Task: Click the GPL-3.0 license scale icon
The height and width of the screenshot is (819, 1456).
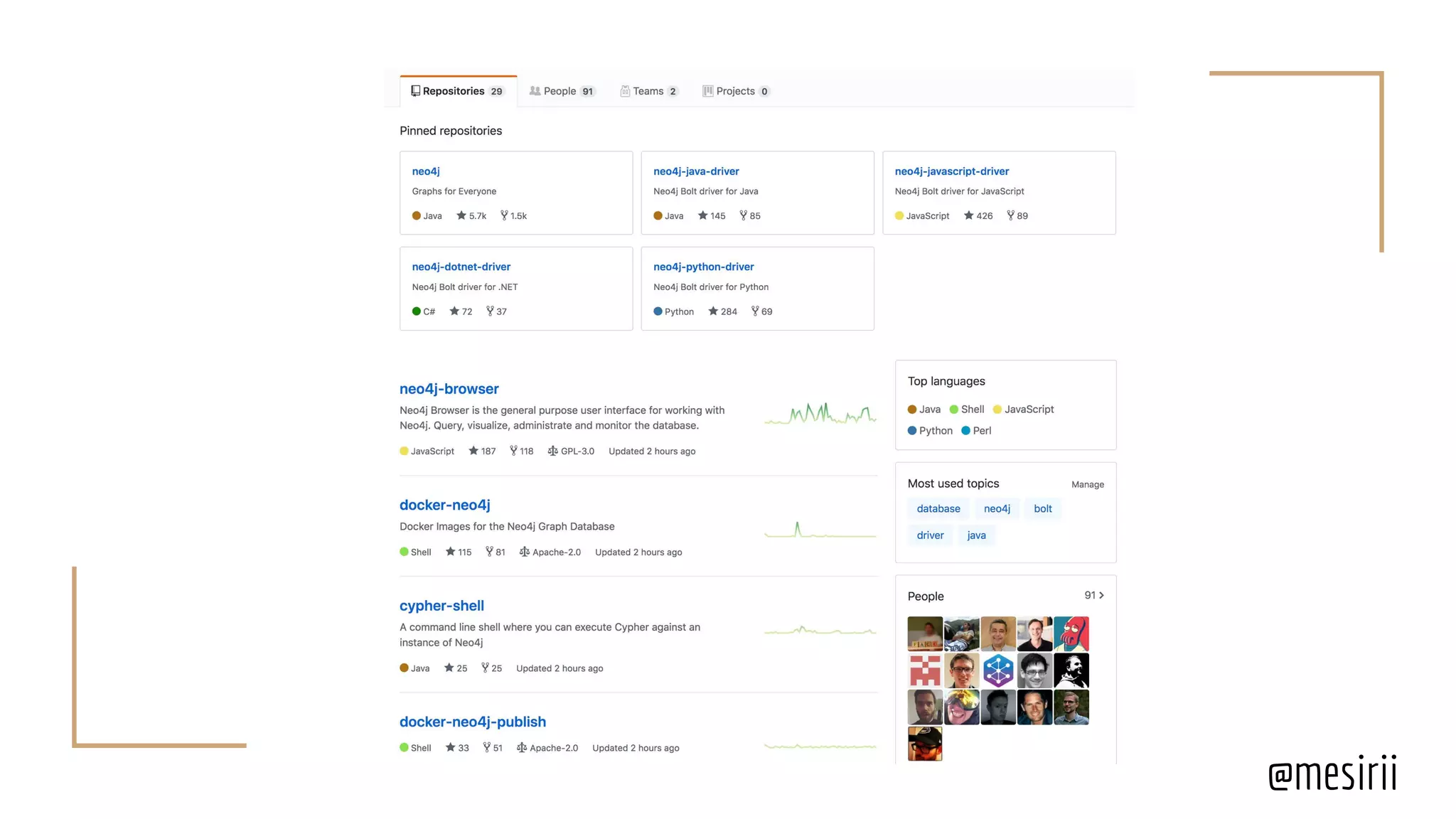Action: pyautogui.click(x=552, y=451)
